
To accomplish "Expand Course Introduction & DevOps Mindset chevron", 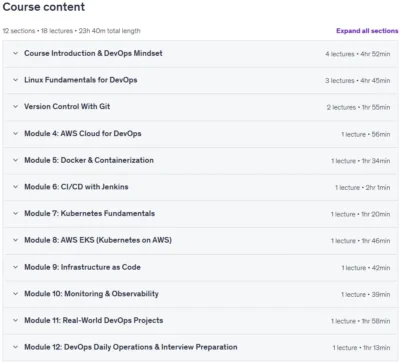I will tap(15, 53).
